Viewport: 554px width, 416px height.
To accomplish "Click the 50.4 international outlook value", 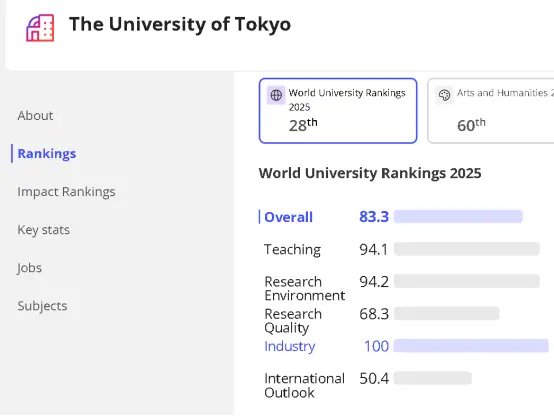I will click(374, 379).
